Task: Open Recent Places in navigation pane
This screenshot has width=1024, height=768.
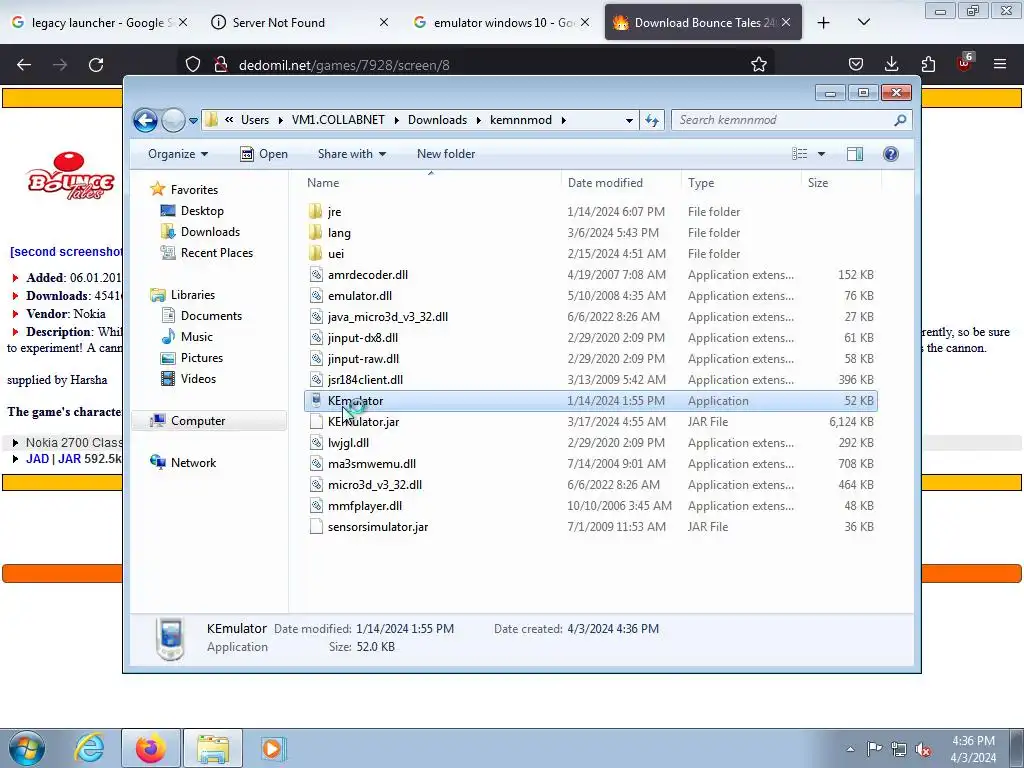Action: click(216, 253)
